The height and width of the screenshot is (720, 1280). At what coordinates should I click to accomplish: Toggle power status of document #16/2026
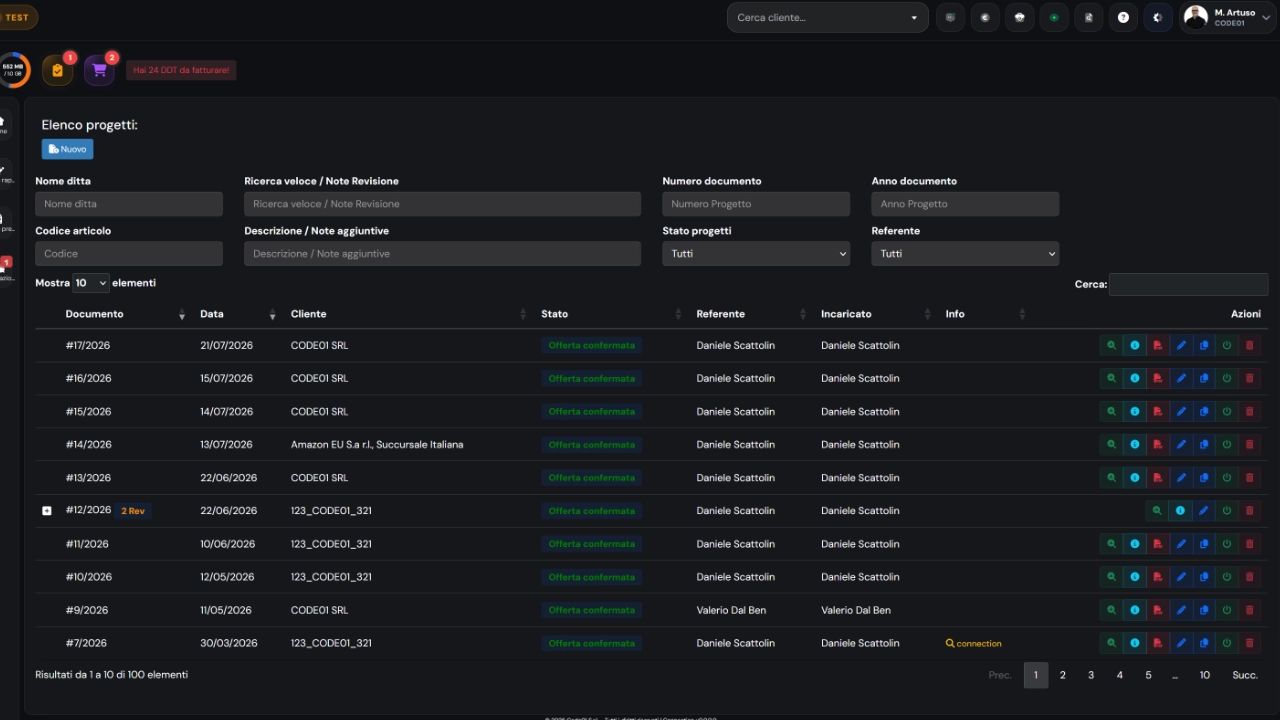[x=1227, y=378]
